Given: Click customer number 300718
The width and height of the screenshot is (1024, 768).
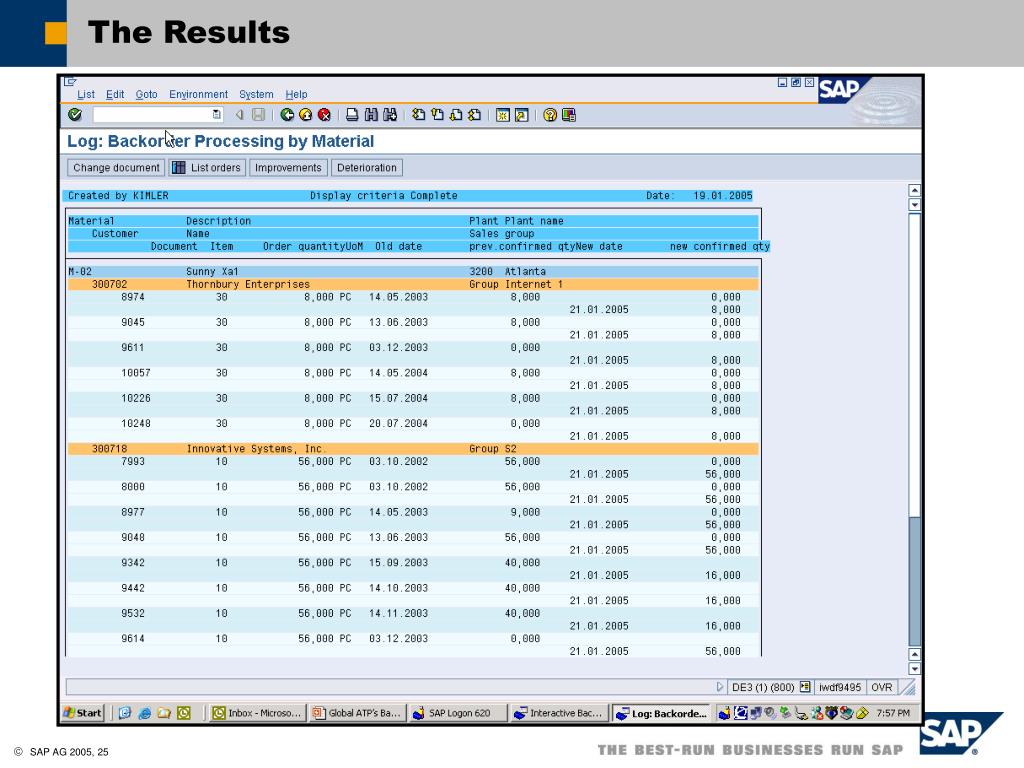Looking at the screenshot, I should (x=109, y=449).
